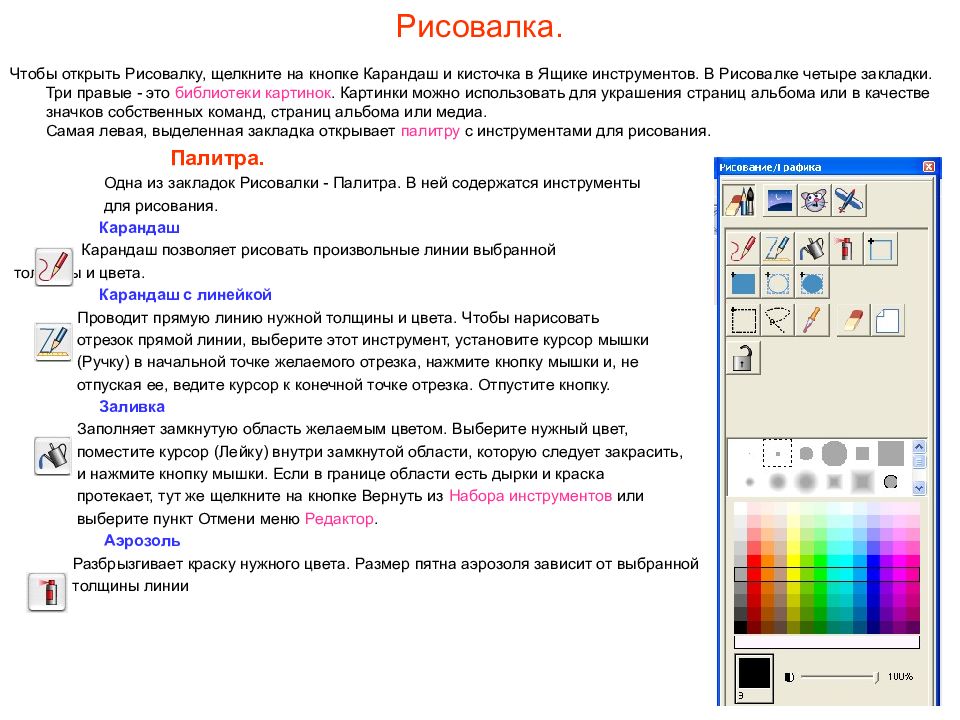The height and width of the screenshot is (720, 960).
Task: Activate the freeform lasso selection tool
Action: [777, 320]
